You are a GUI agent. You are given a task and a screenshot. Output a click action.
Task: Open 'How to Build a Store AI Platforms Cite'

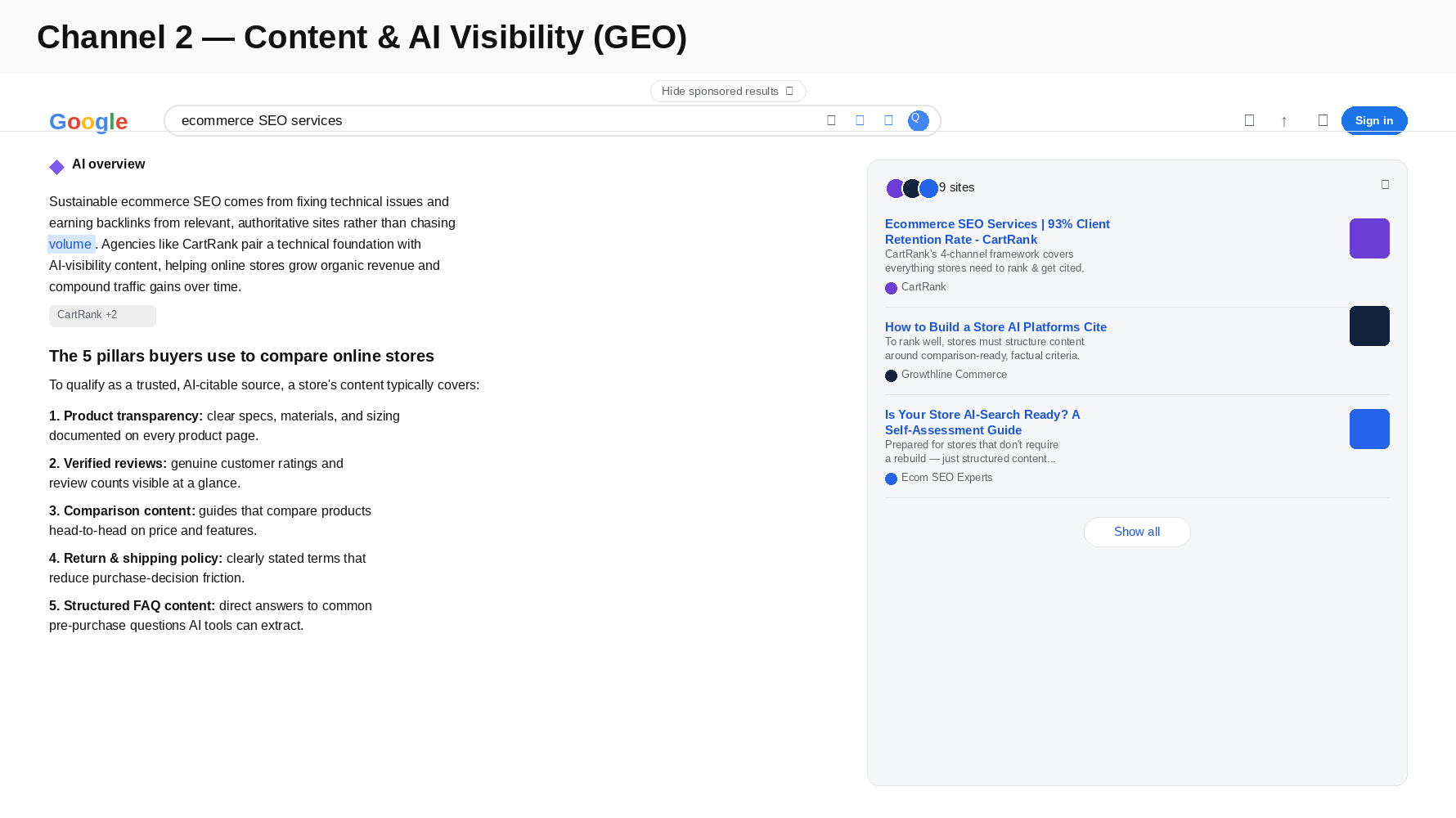(x=995, y=326)
